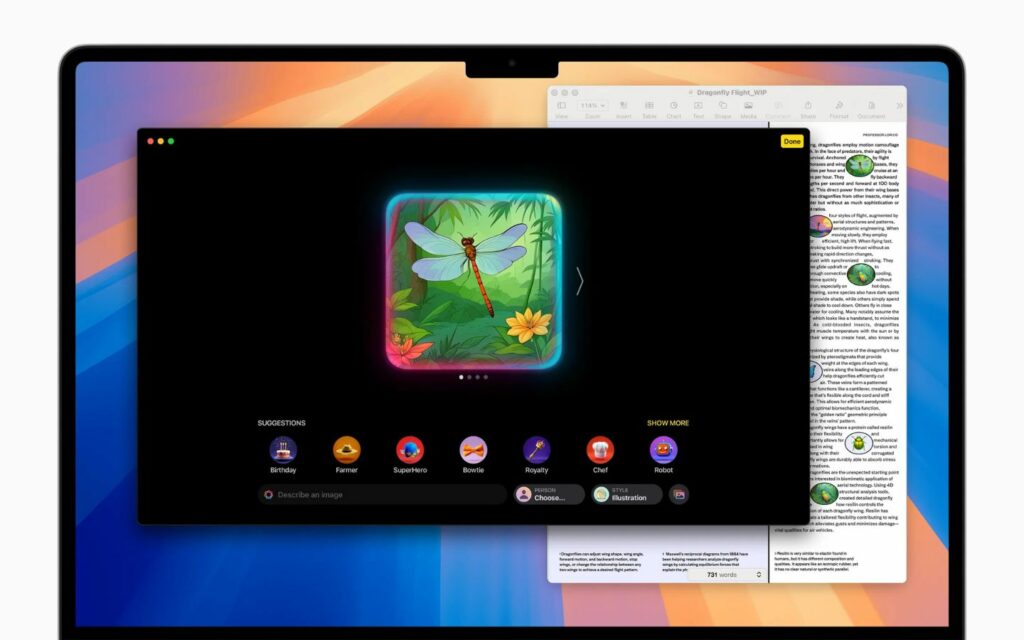1024x640 pixels.
Task: Click Insert in the Pages toolbar
Action: [623, 106]
